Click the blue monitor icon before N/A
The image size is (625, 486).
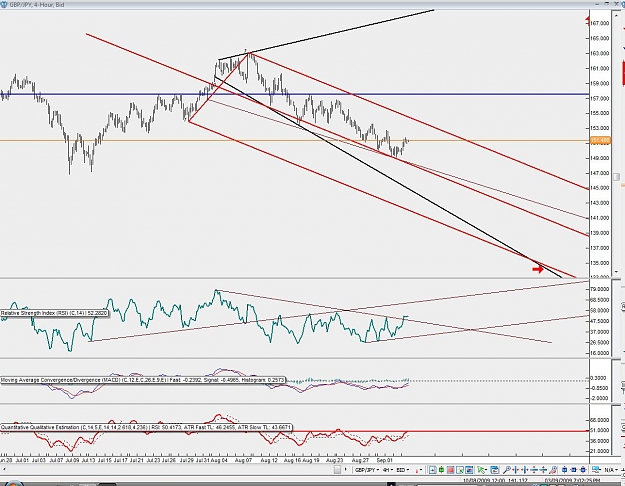pos(596,470)
